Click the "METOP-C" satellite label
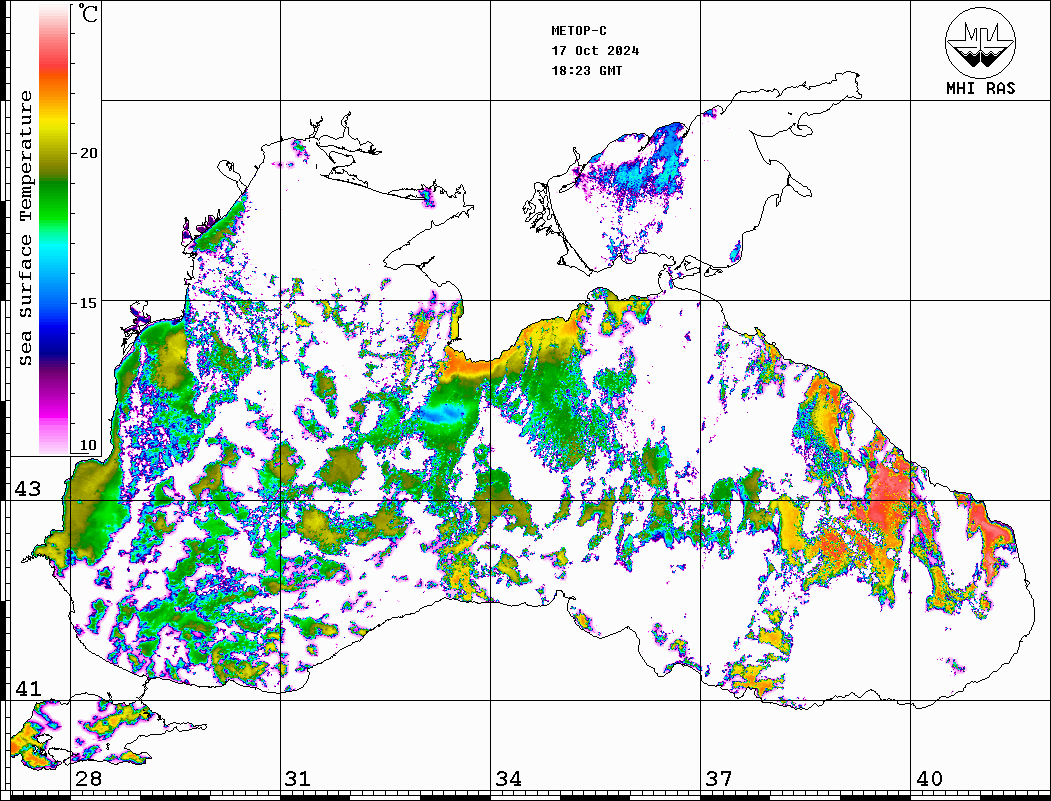1051x801 pixels. (579, 30)
